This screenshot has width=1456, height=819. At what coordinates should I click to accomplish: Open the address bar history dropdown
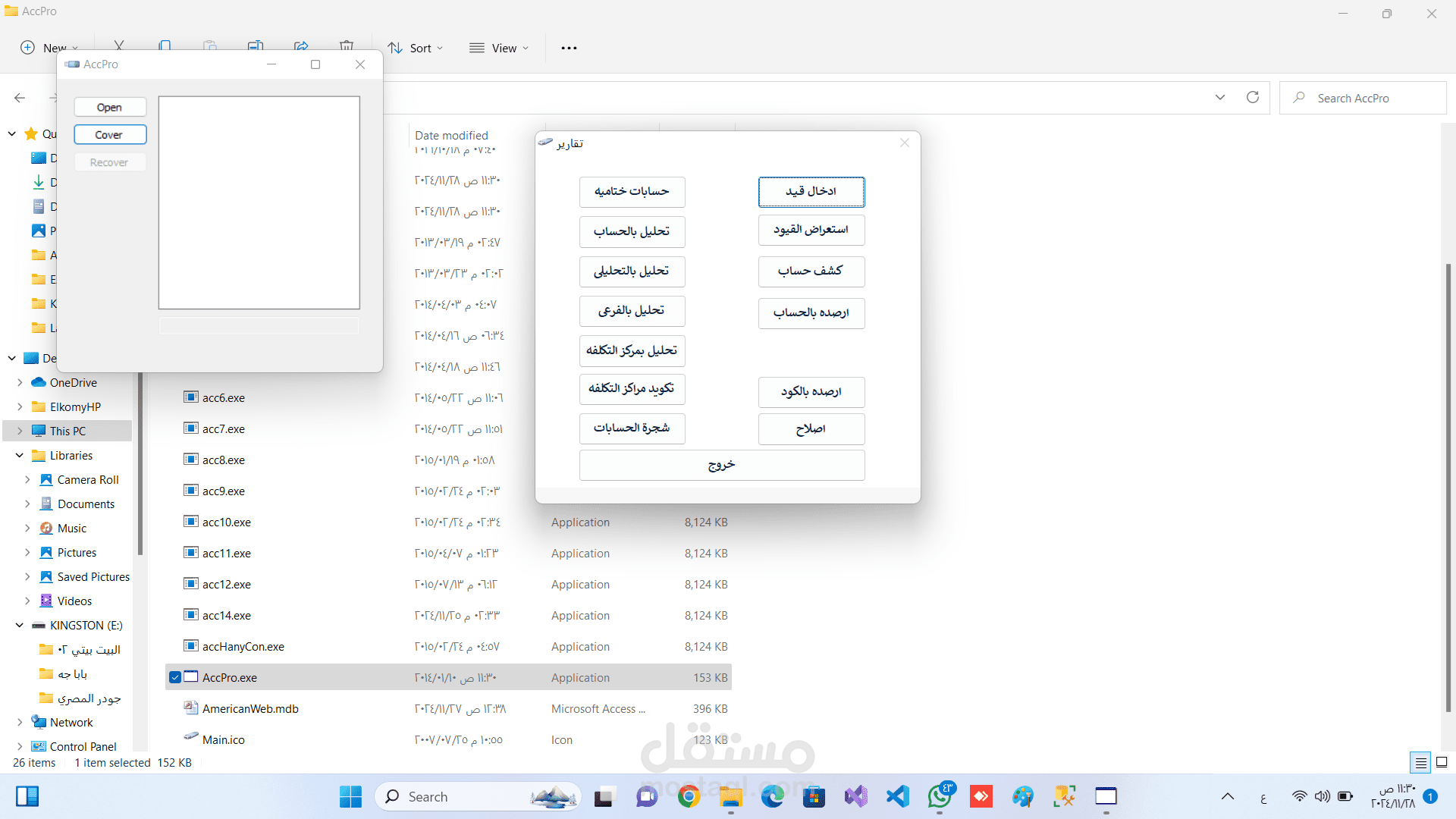[x=1220, y=97]
